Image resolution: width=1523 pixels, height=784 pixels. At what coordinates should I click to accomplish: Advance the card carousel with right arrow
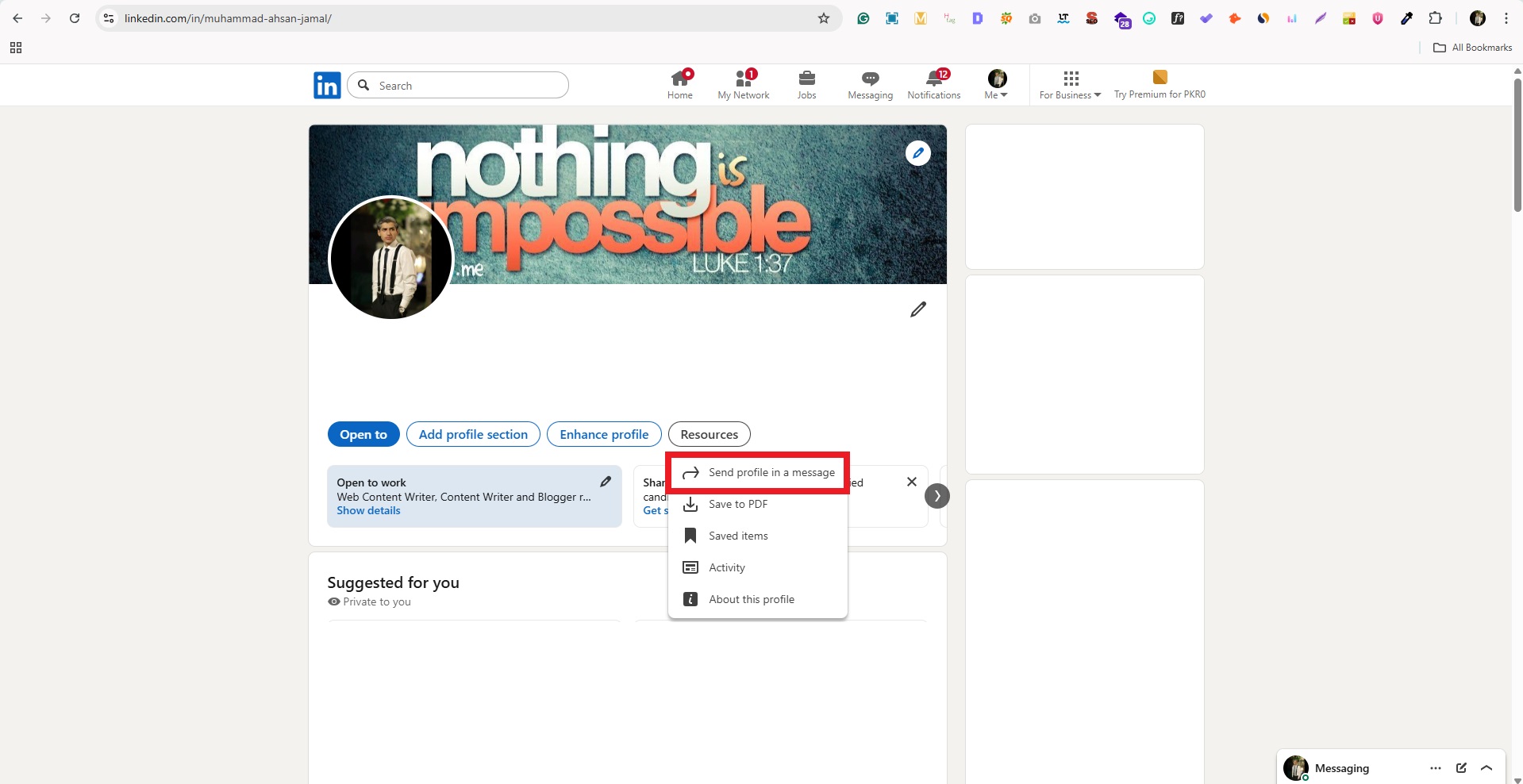[936, 495]
